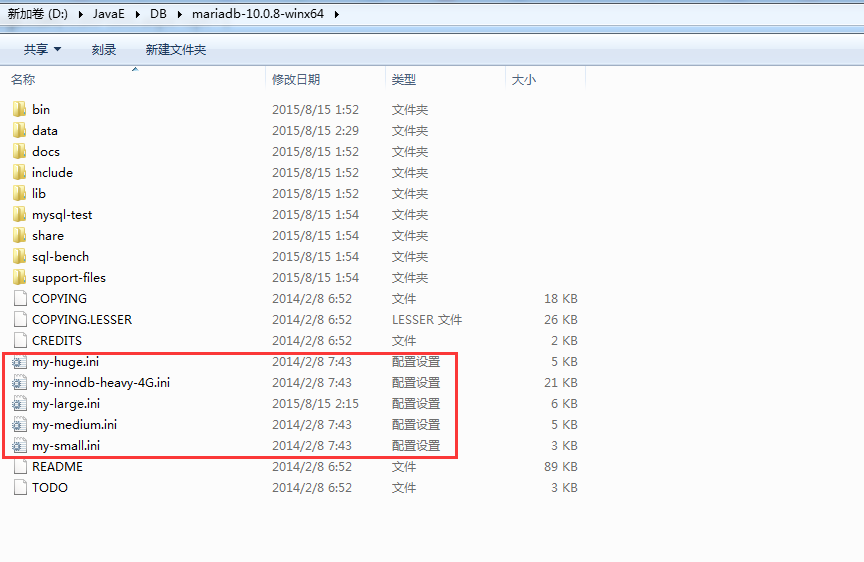
Task: Expand arrow after JavaE breadcrumb
Action: (x=138, y=14)
